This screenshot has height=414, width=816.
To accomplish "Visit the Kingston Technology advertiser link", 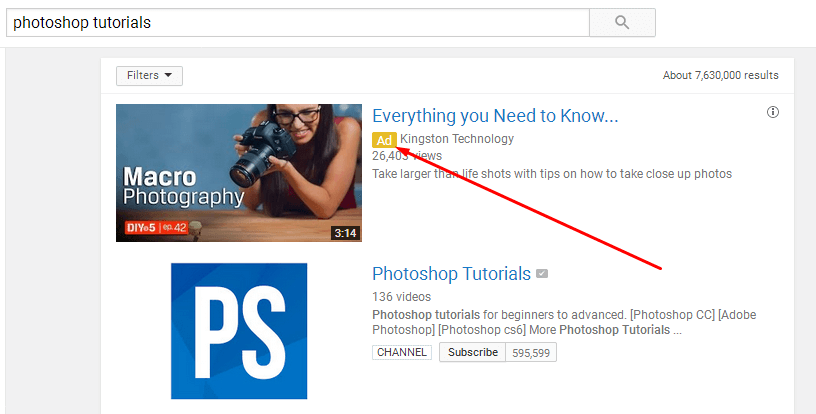I will point(457,139).
